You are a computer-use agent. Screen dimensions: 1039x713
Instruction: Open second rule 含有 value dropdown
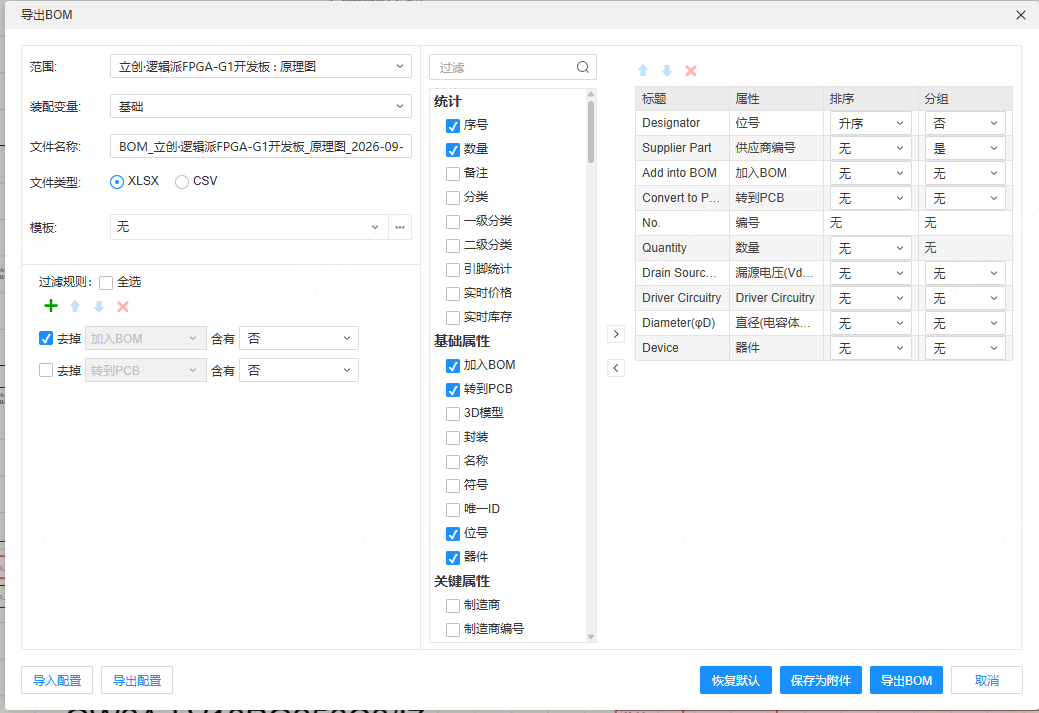299,370
